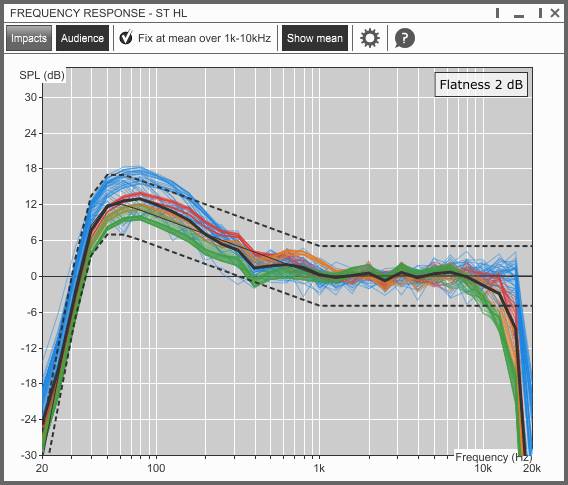
Task: Click the 1k tick label on frequency axis
Action: pos(319,468)
